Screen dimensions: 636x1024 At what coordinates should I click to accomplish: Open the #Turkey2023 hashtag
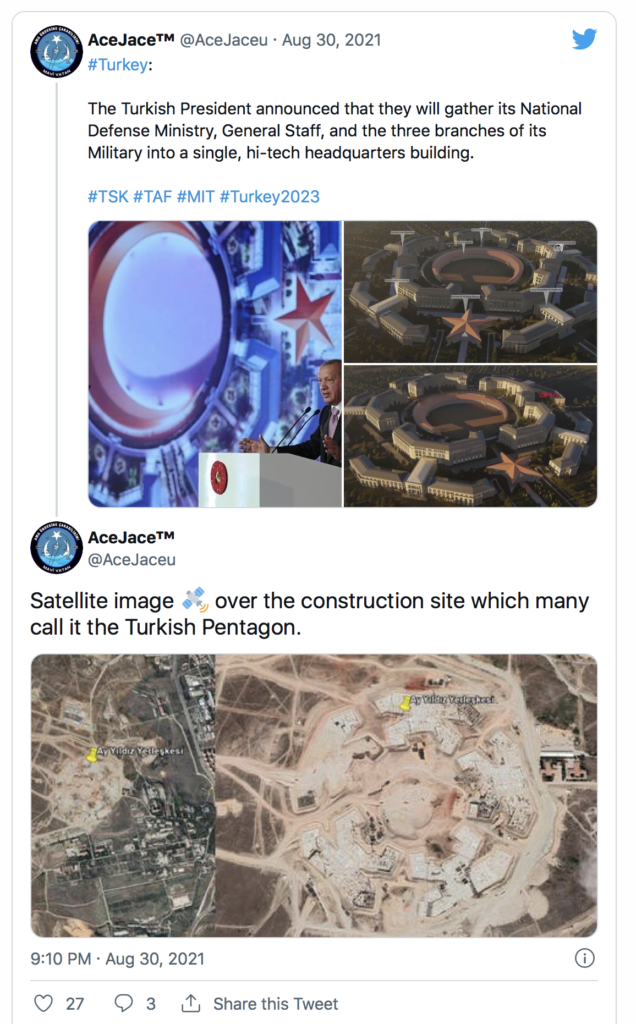[270, 197]
